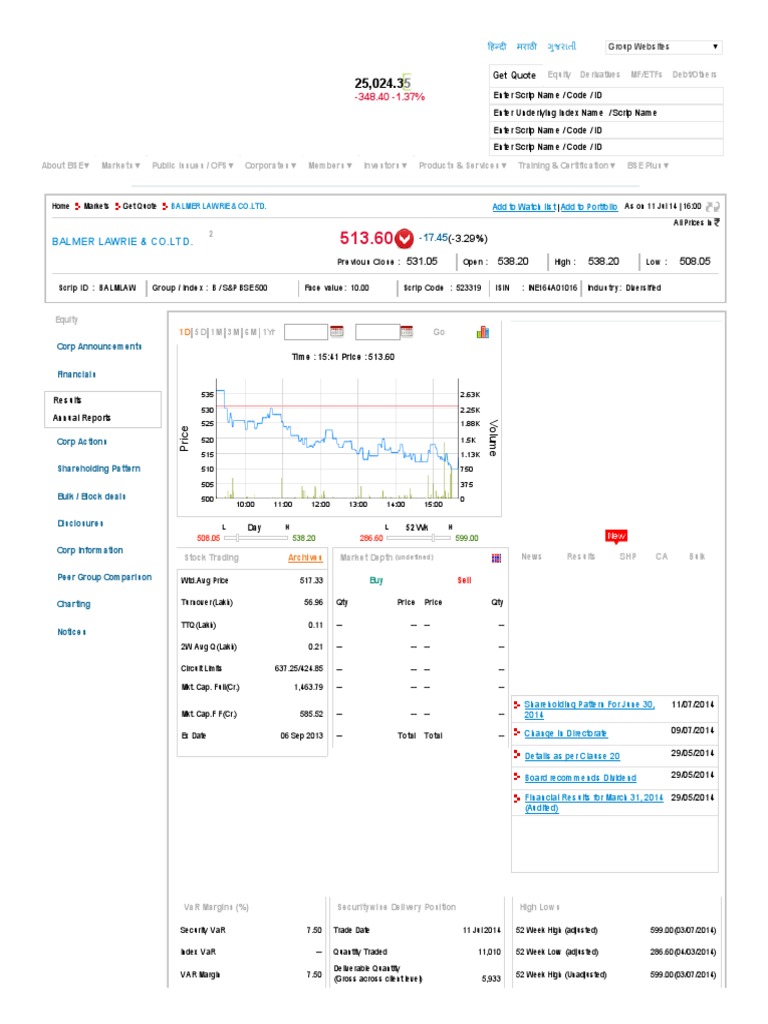Screen dimensions: 768x1024
Task: Switch language to Hindi
Action: point(497,46)
